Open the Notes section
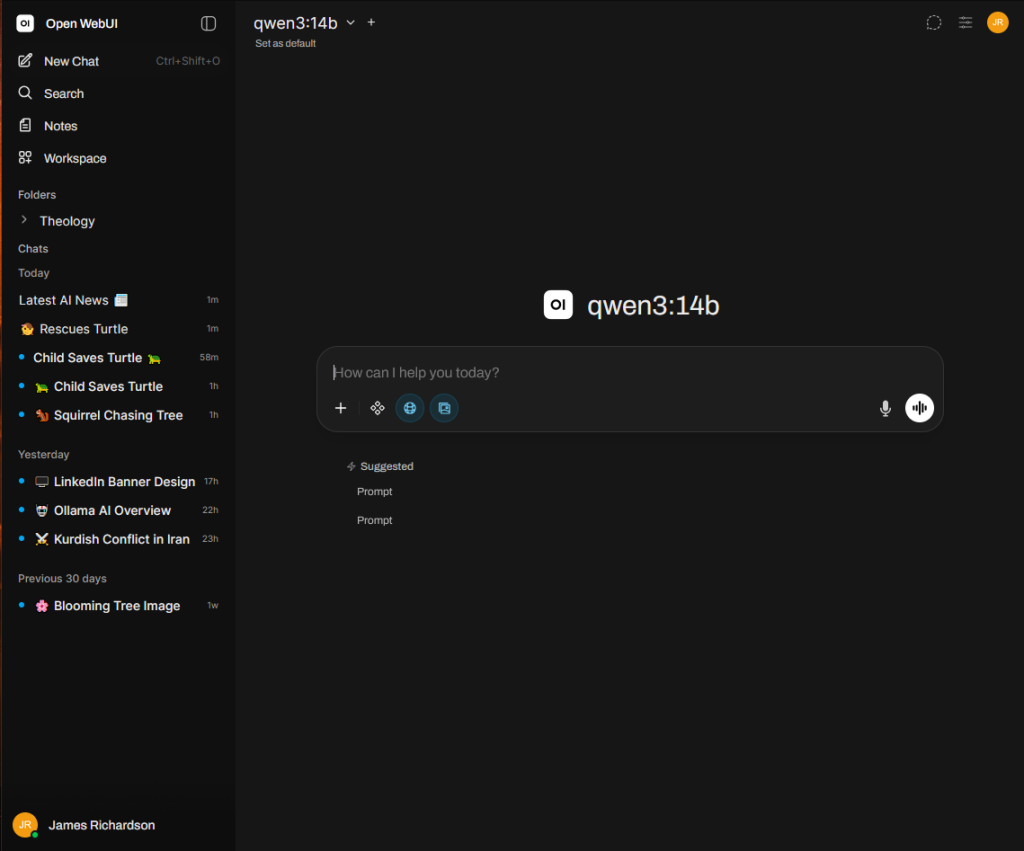This screenshot has height=851, width=1024. 119,126
